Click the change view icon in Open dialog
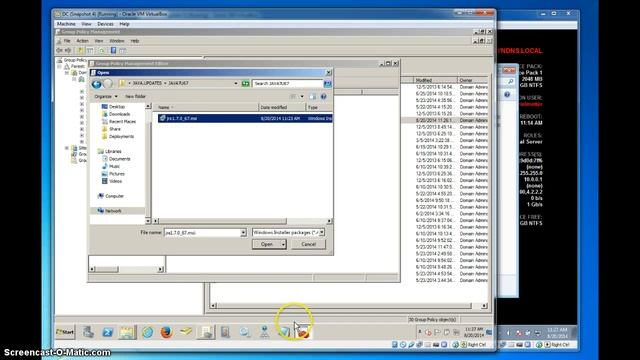 click(293, 97)
